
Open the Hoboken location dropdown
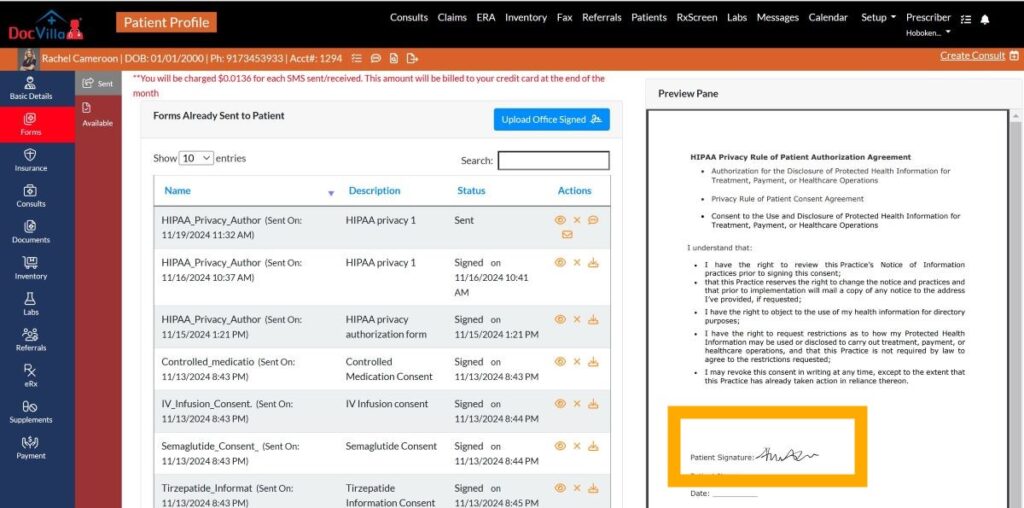click(928, 33)
